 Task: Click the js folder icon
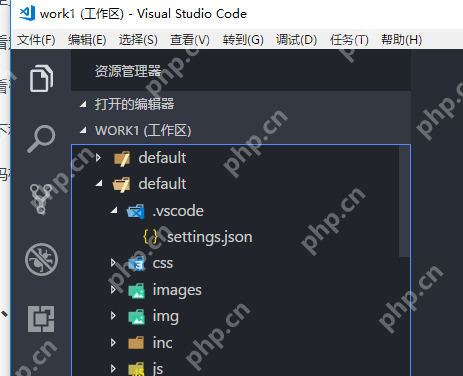(137, 369)
